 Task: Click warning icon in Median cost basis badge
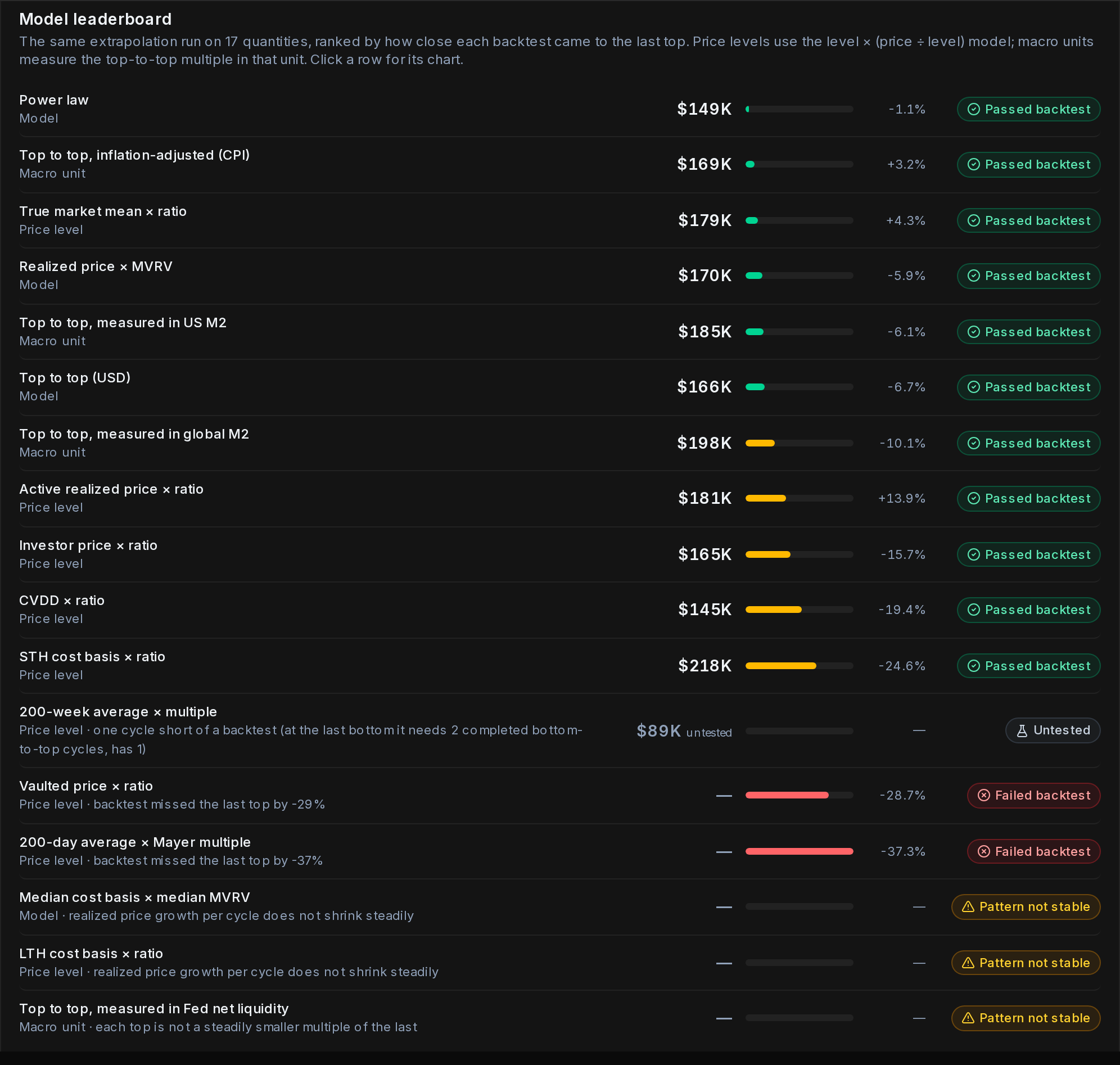point(968,906)
